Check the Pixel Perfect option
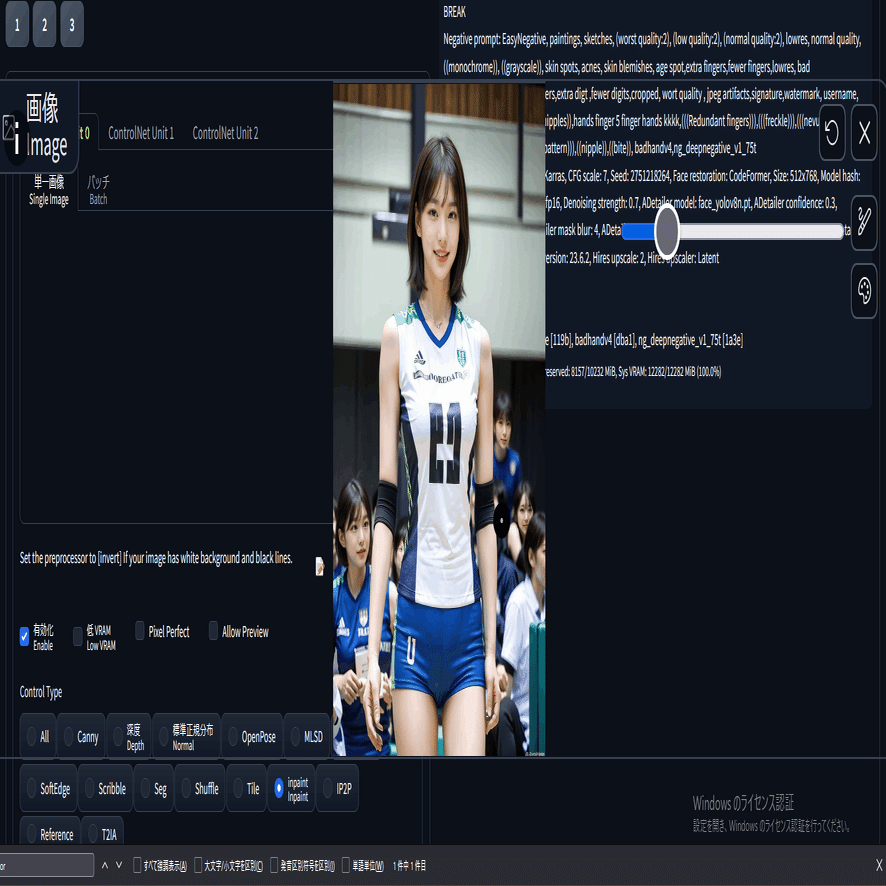Image resolution: width=886 pixels, height=886 pixels. click(x=140, y=631)
